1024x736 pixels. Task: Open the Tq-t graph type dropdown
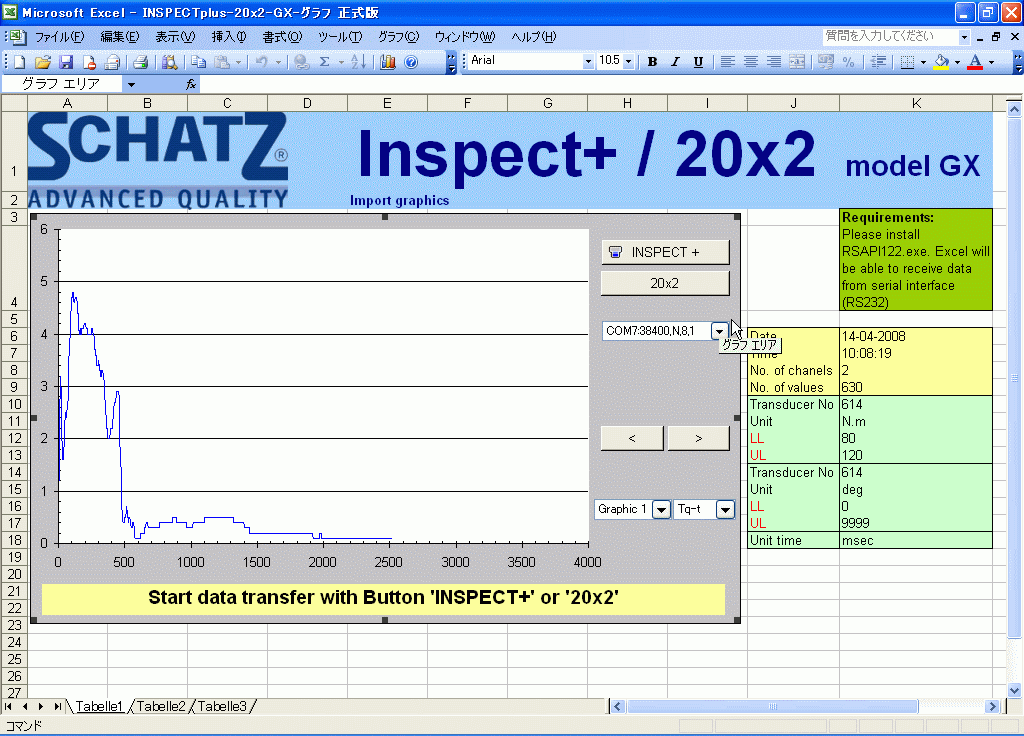coord(726,509)
